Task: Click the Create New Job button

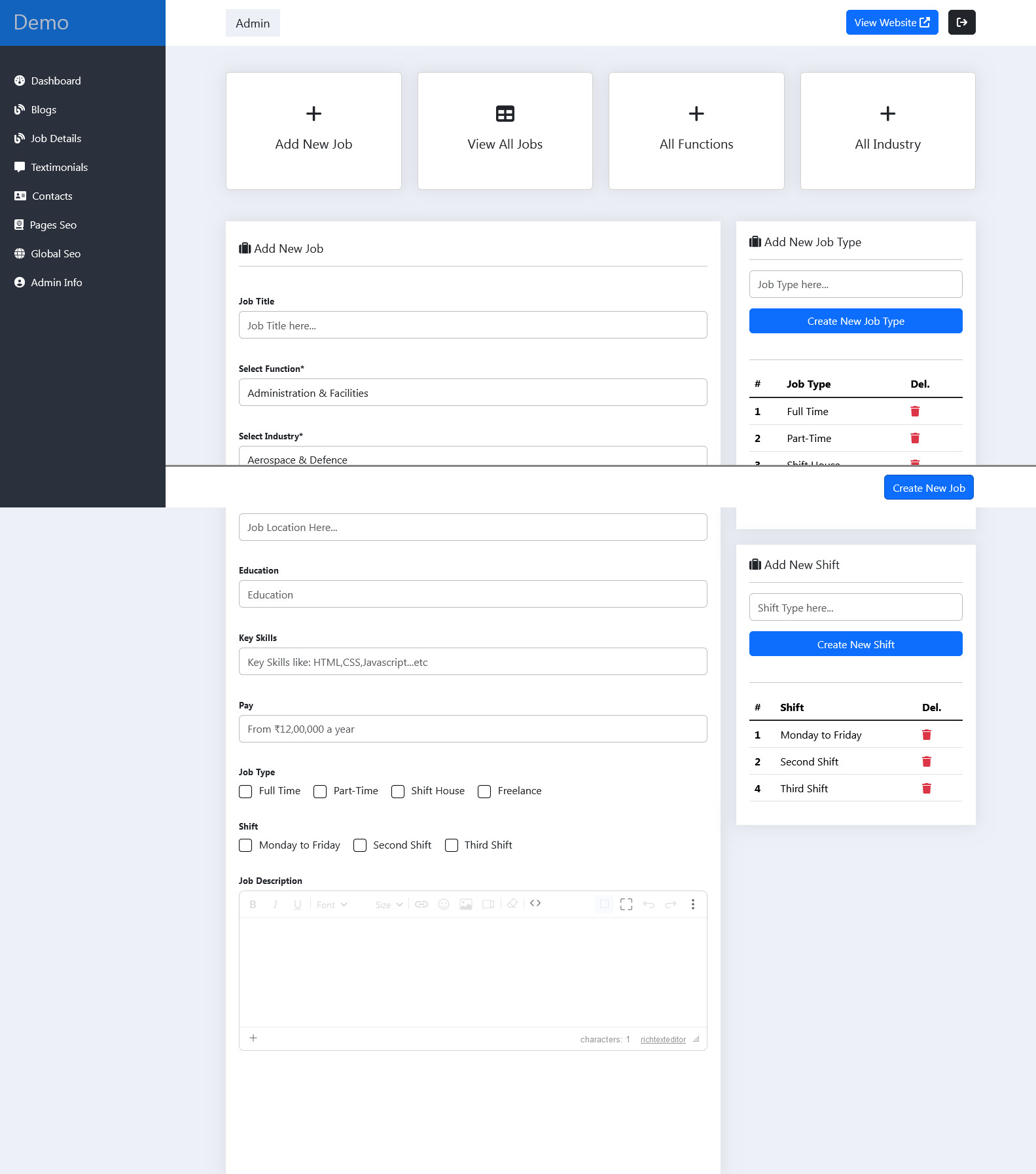Action: point(928,488)
